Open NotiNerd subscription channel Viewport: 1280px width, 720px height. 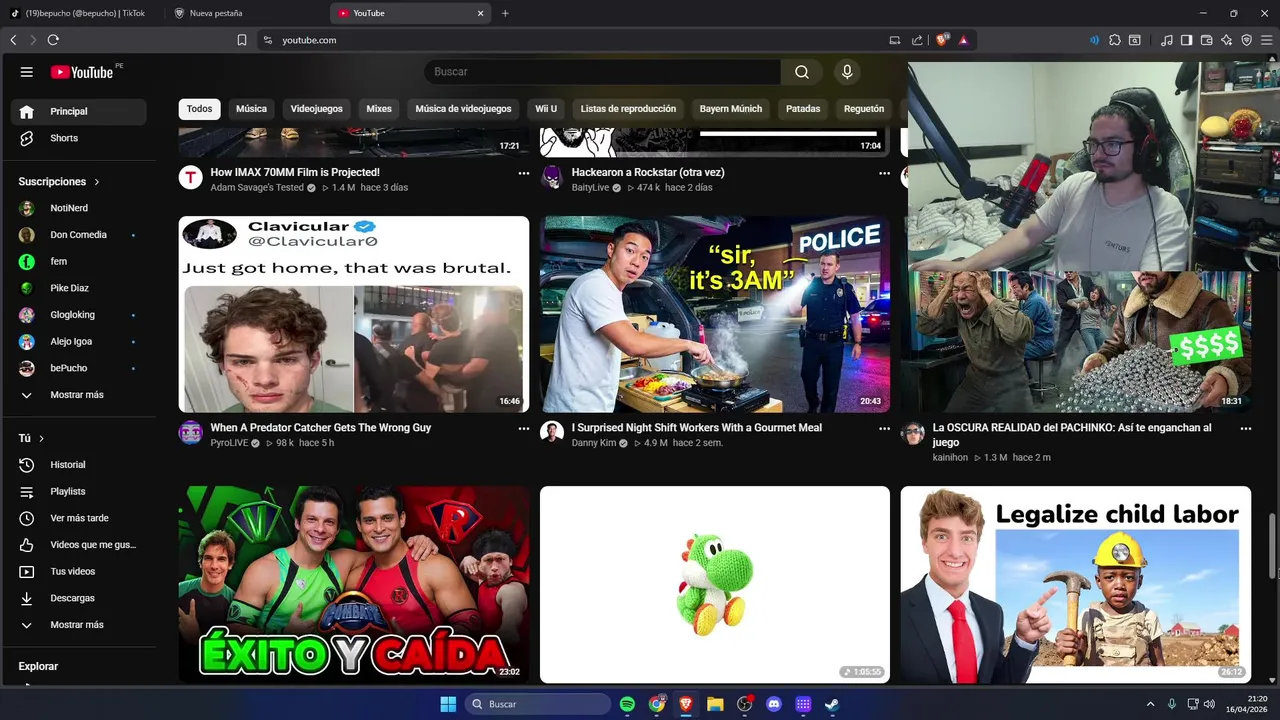[x=78, y=208]
